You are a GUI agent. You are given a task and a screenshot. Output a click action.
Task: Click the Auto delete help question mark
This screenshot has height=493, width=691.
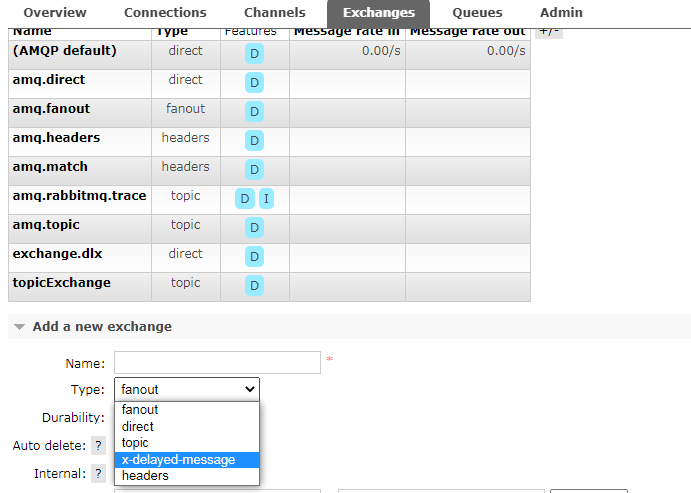click(98, 446)
